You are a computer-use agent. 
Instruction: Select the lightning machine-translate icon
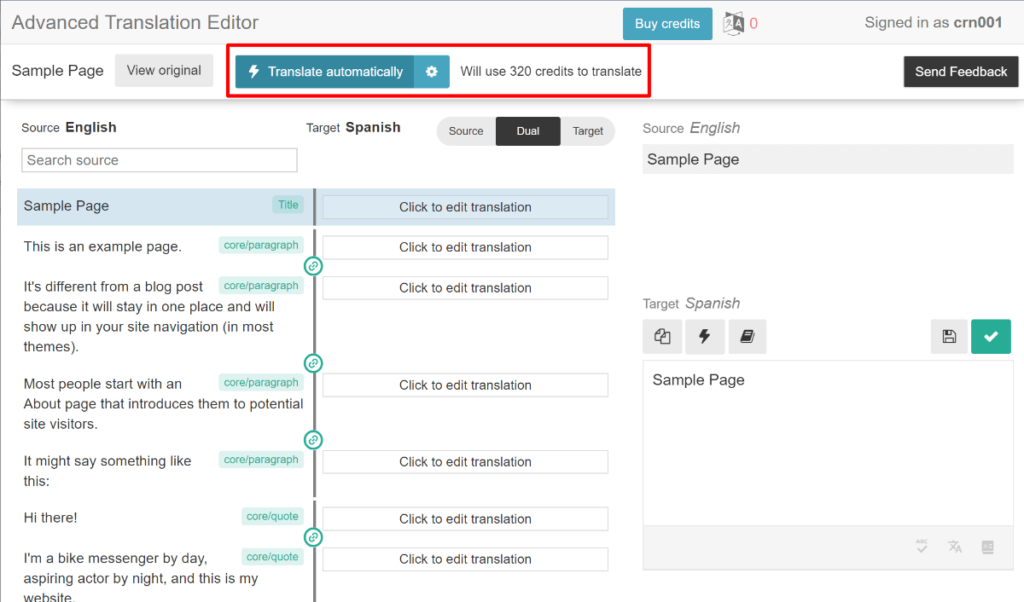coord(705,336)
